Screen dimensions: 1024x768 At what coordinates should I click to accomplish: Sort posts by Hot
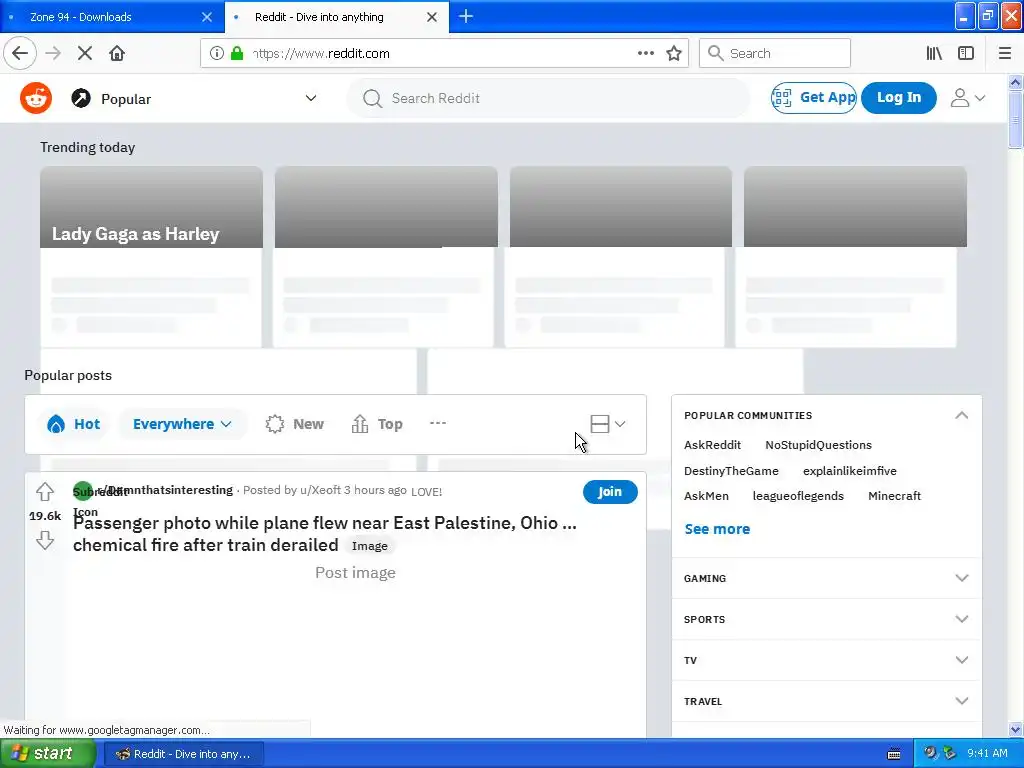pyautogui.click(x=73, y=424)
